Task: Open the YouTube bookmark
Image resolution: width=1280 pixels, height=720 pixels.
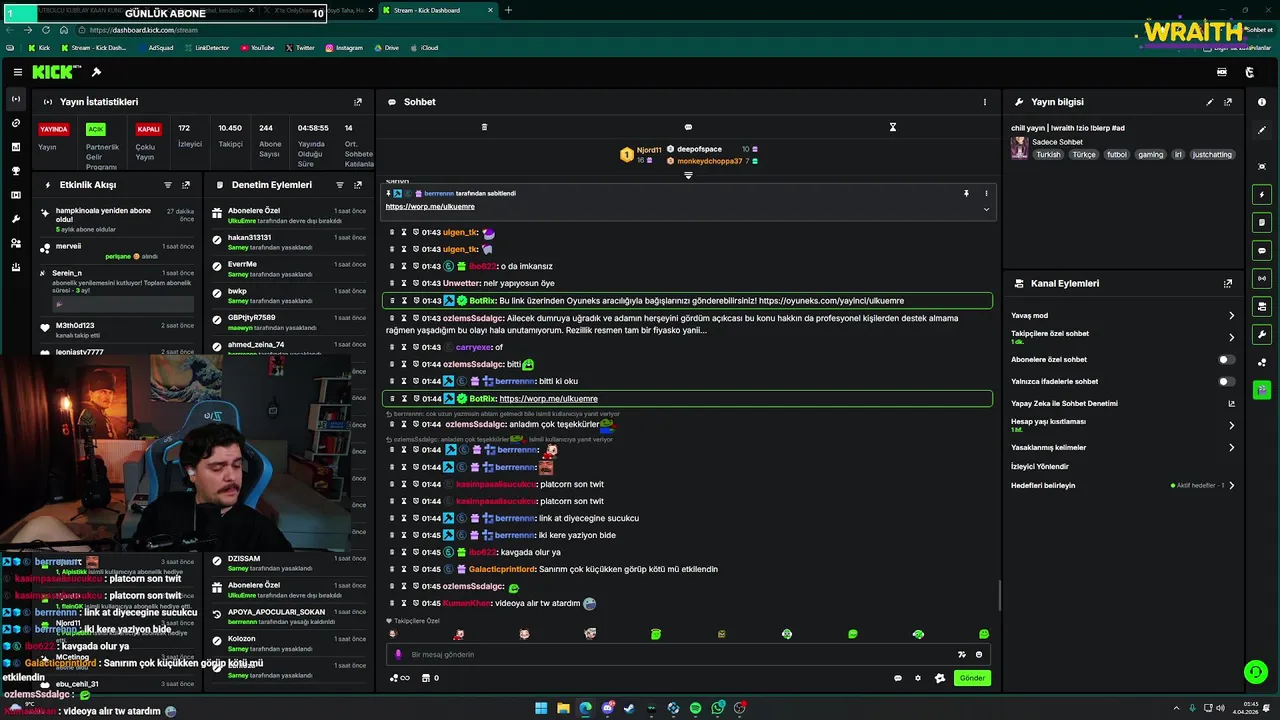Action: [x=257, y=47]
